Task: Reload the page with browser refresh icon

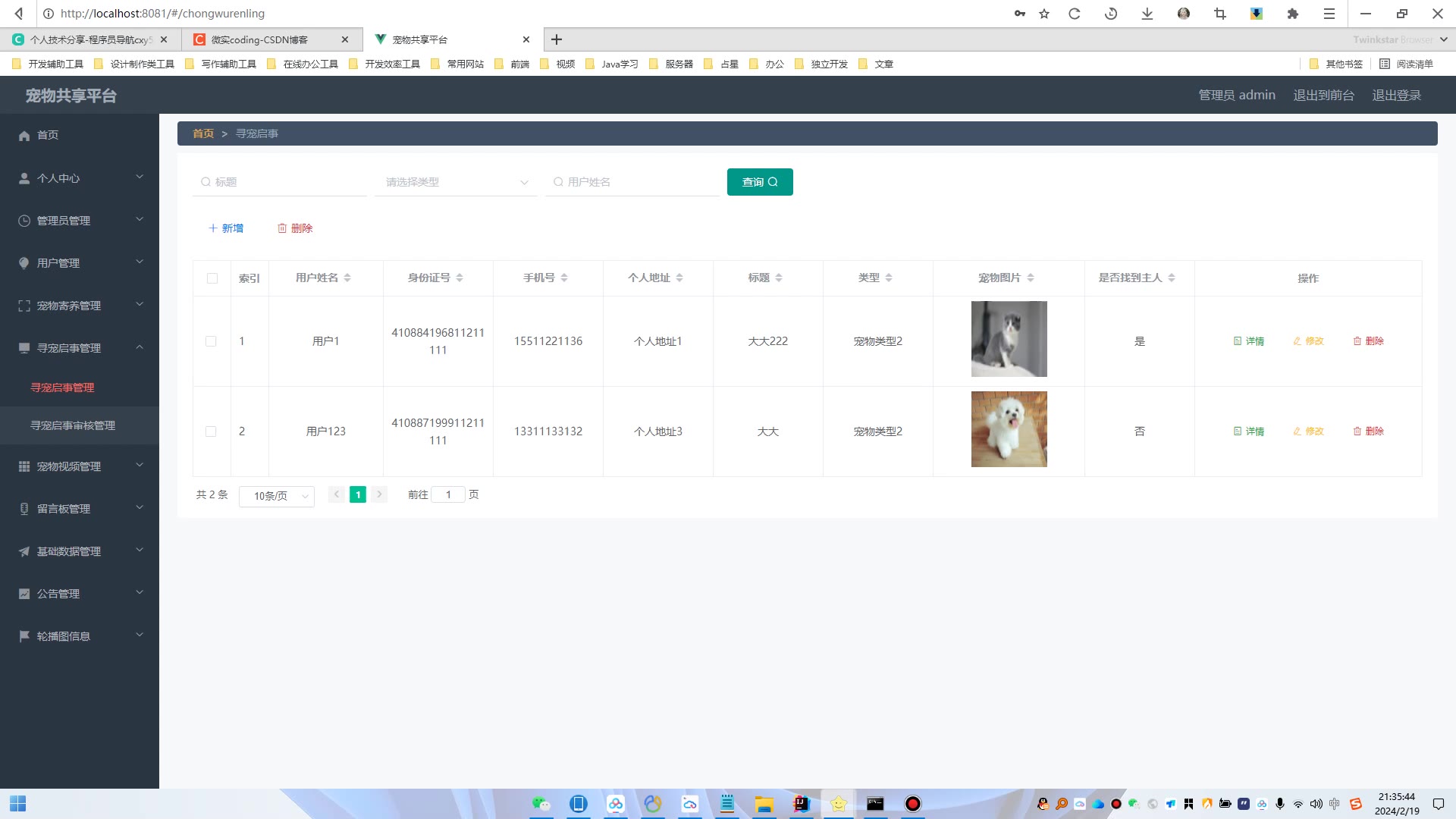Action: click(x=1075, y=14)
